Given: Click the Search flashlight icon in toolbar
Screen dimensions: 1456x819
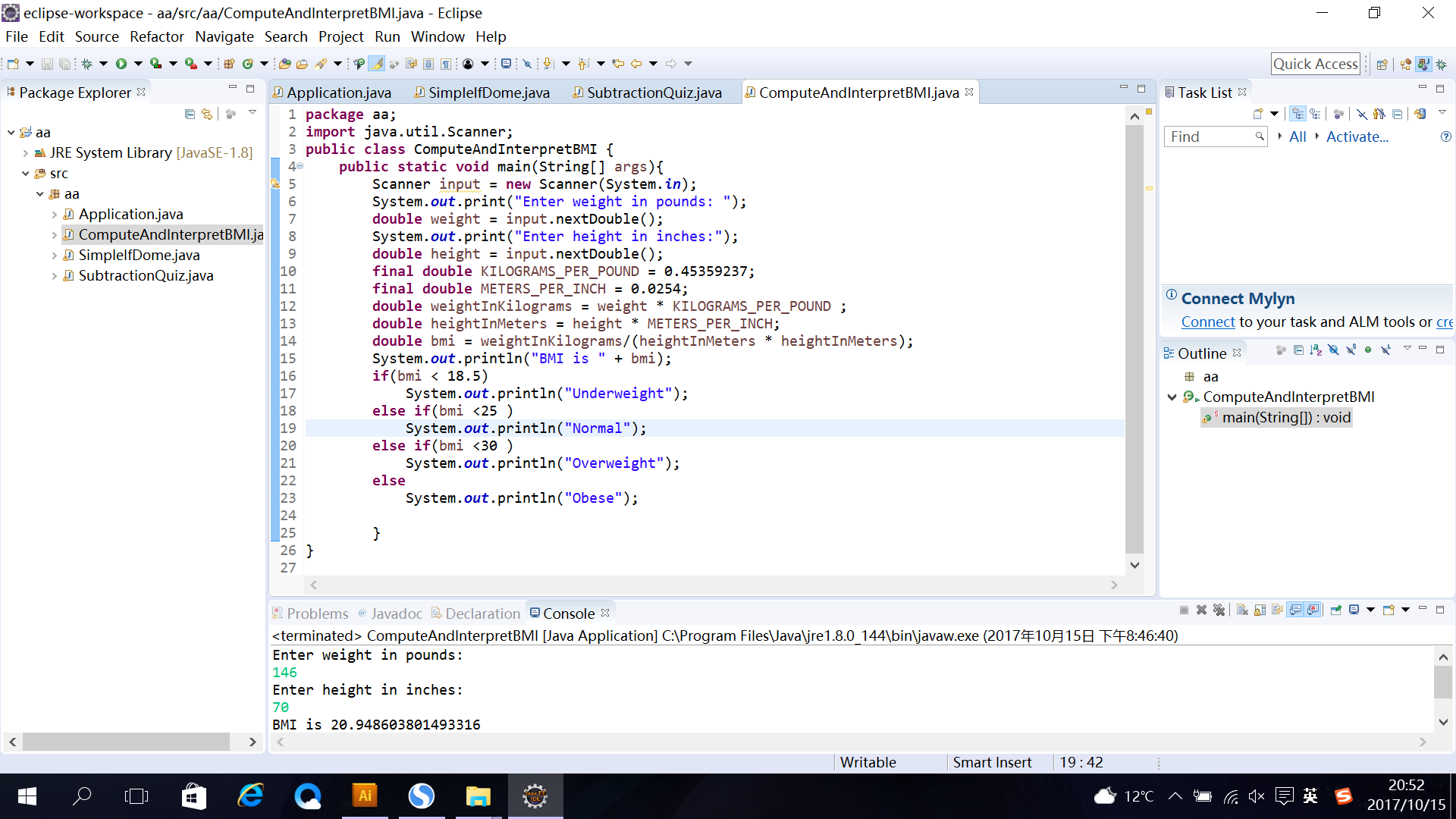Looking at the screenshot, I should 321,64.
